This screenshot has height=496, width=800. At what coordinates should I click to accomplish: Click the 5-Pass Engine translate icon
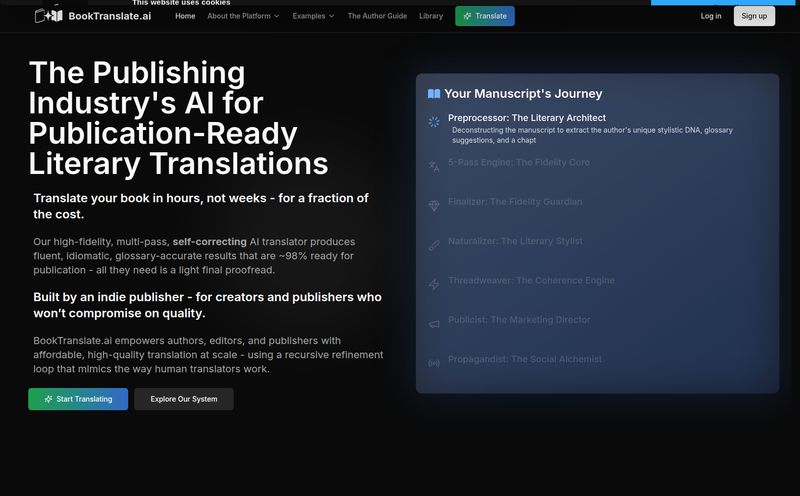[x=434, y=166]
